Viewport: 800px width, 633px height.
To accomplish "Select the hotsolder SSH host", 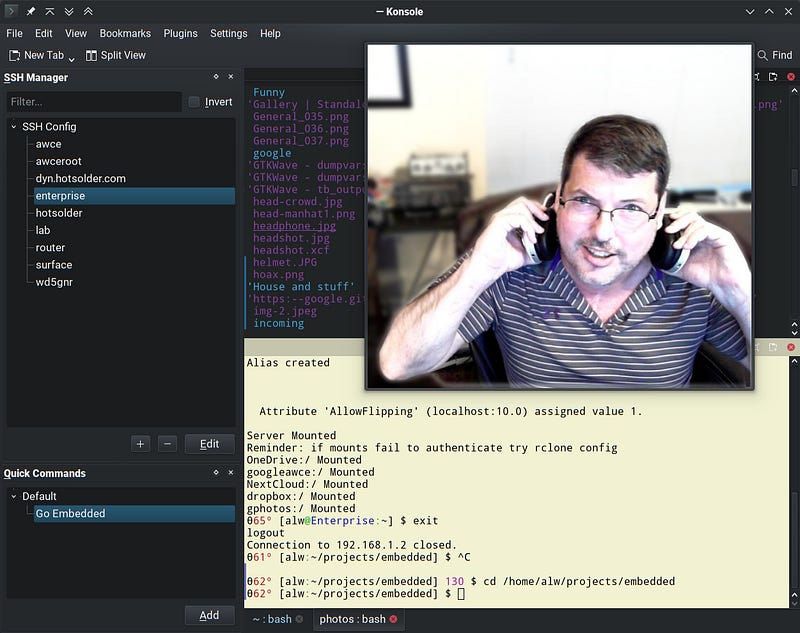I will pos(60,213).
